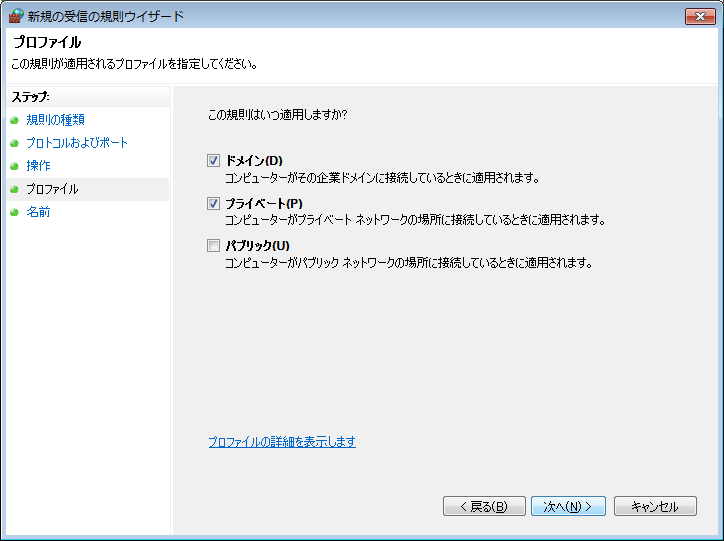Open the プロトコルおよびポート step

point(77,143)
